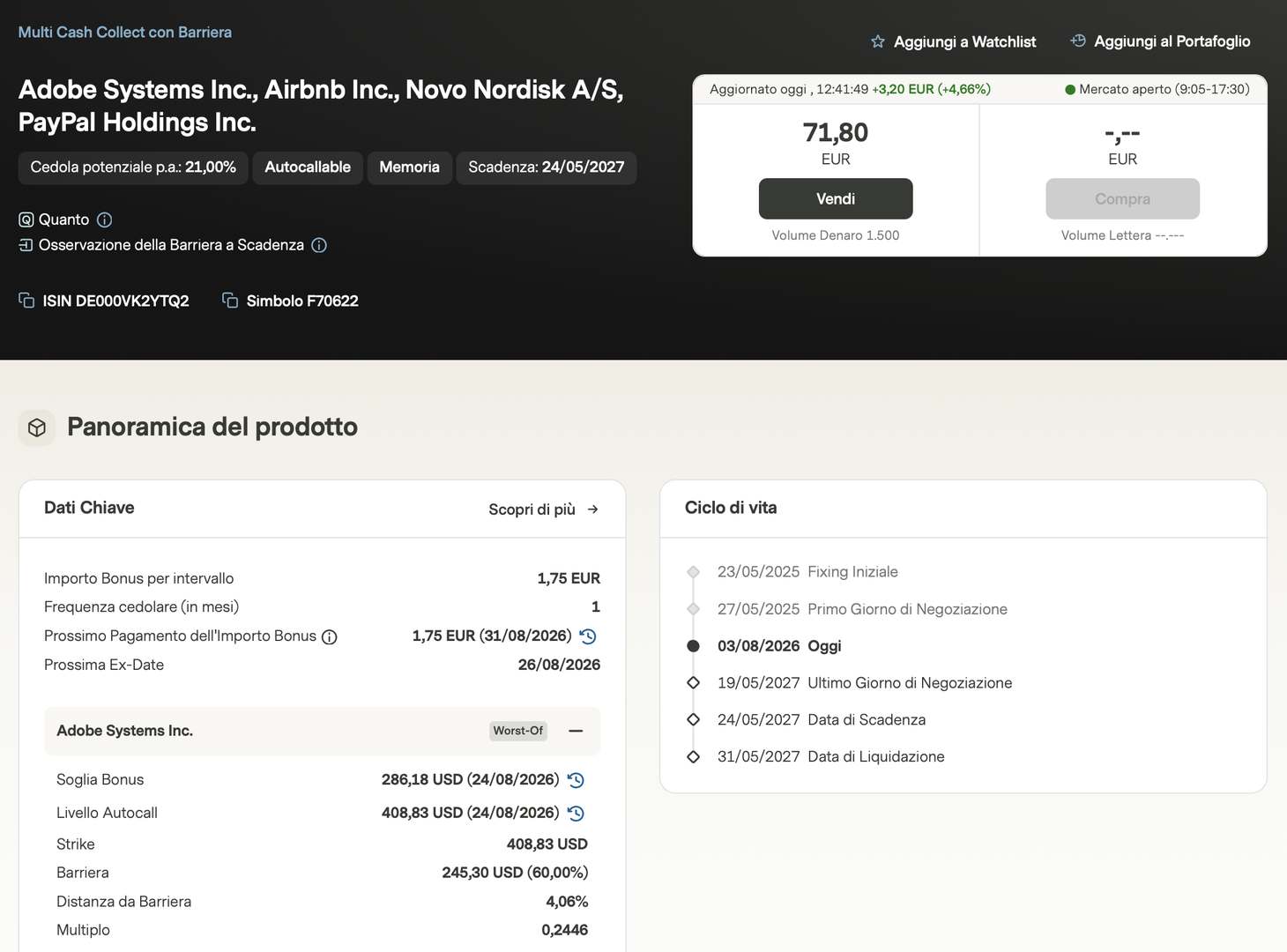This screenshot has height=952, width=1287.
Task: Select the Ultimo Giorno di Negoziazione marker
Action: [x=694, y=683]
